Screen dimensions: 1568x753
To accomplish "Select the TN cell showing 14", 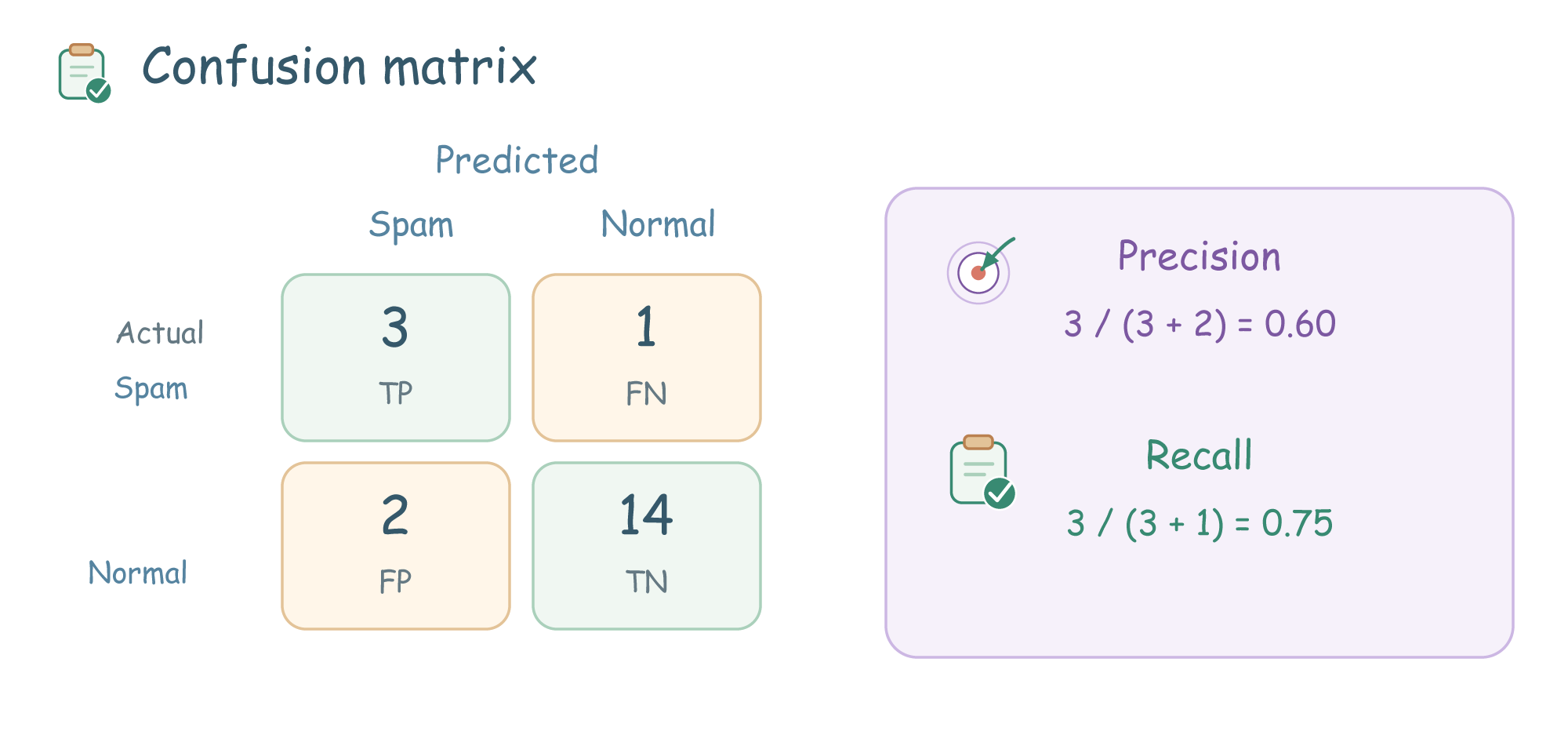I will coord(647,546).
